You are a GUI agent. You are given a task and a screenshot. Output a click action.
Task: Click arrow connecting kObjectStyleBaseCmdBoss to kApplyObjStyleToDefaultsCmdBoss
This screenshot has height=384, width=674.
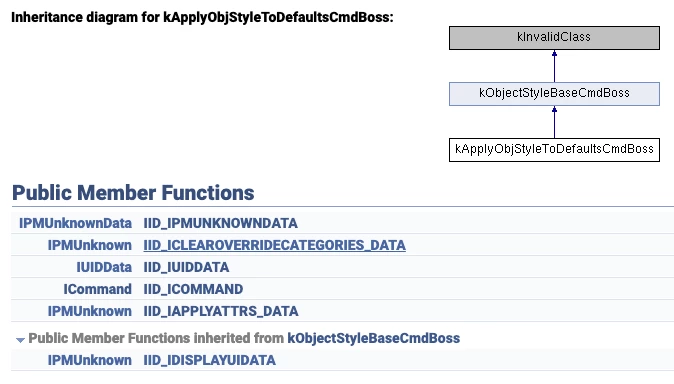pos(555,122)
